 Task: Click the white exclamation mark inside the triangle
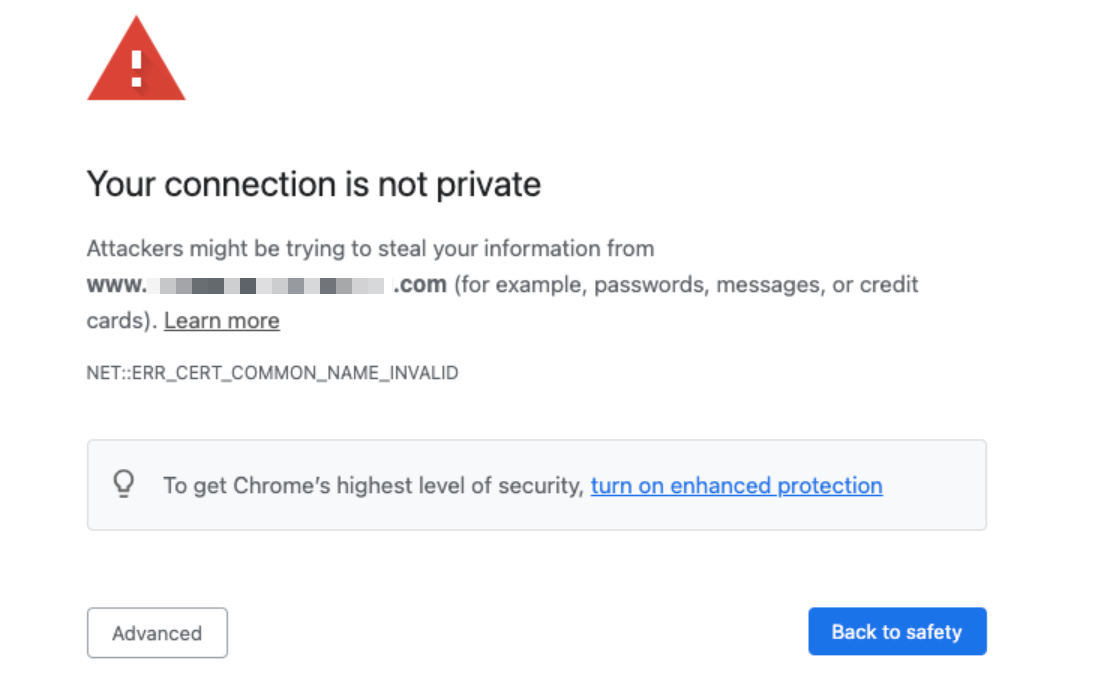137,67
